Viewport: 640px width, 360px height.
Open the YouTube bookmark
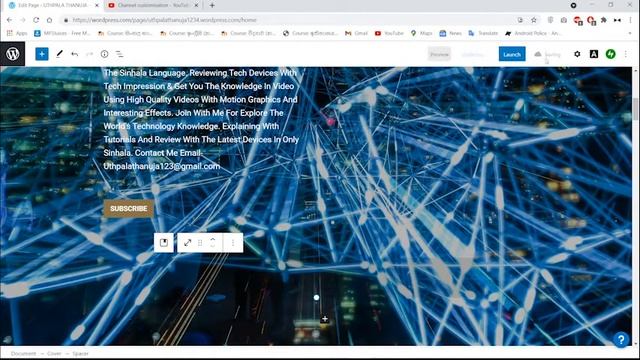(x=389, y=33)
